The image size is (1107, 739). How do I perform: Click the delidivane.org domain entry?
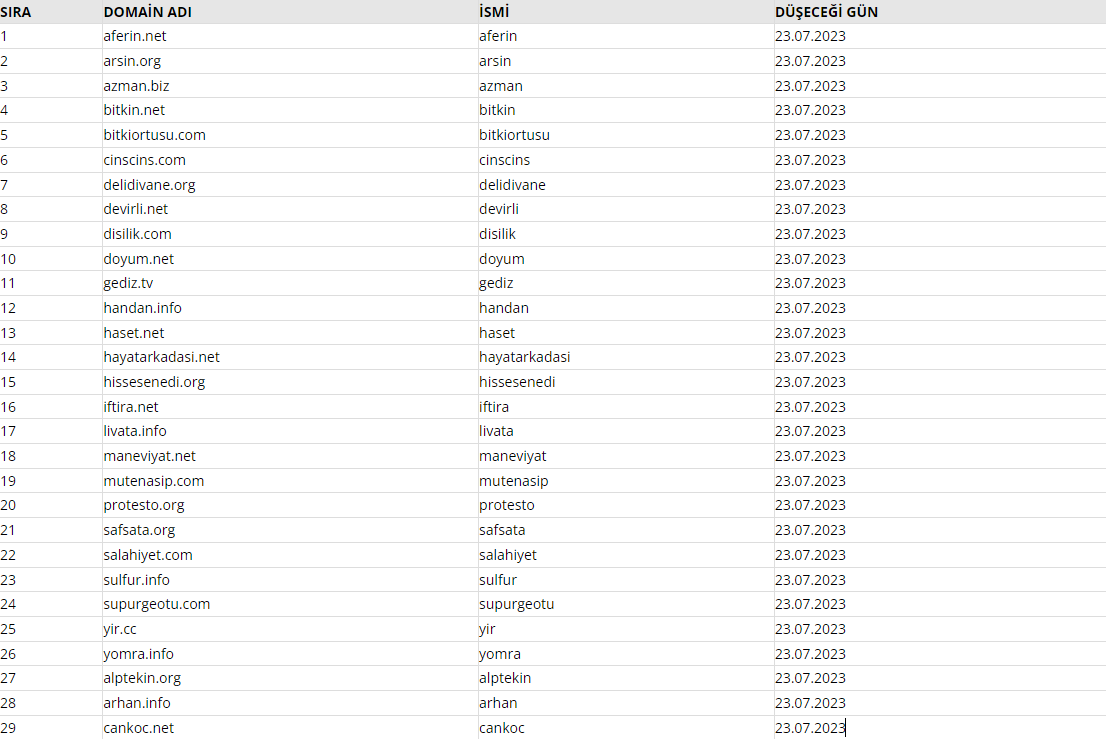pos(149,185)
